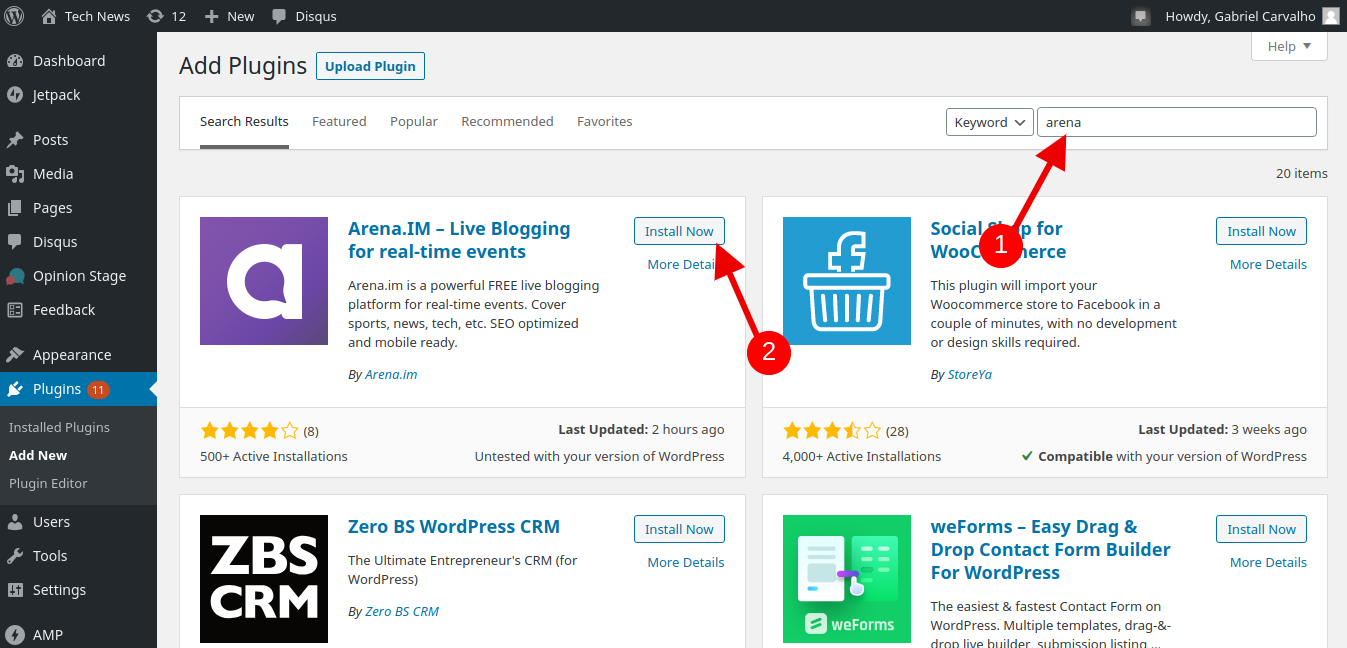Open Tools in the sidebar
Image resolution: width=1347 pixels, height=648 pixels.
78,556
